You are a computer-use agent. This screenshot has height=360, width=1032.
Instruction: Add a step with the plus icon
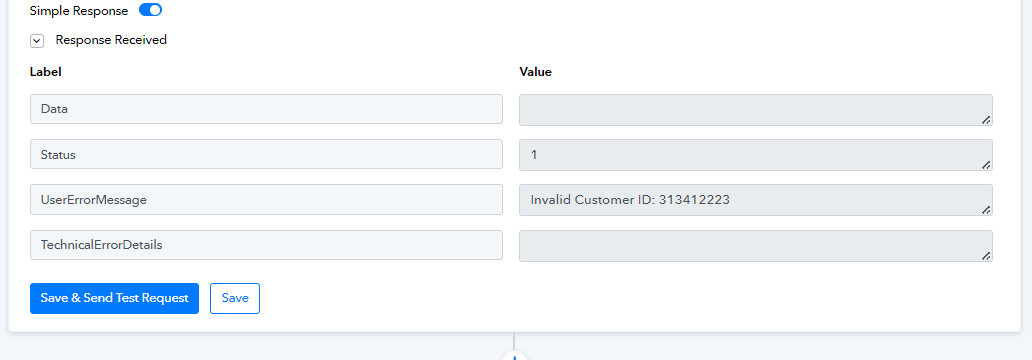pos(514,356)
